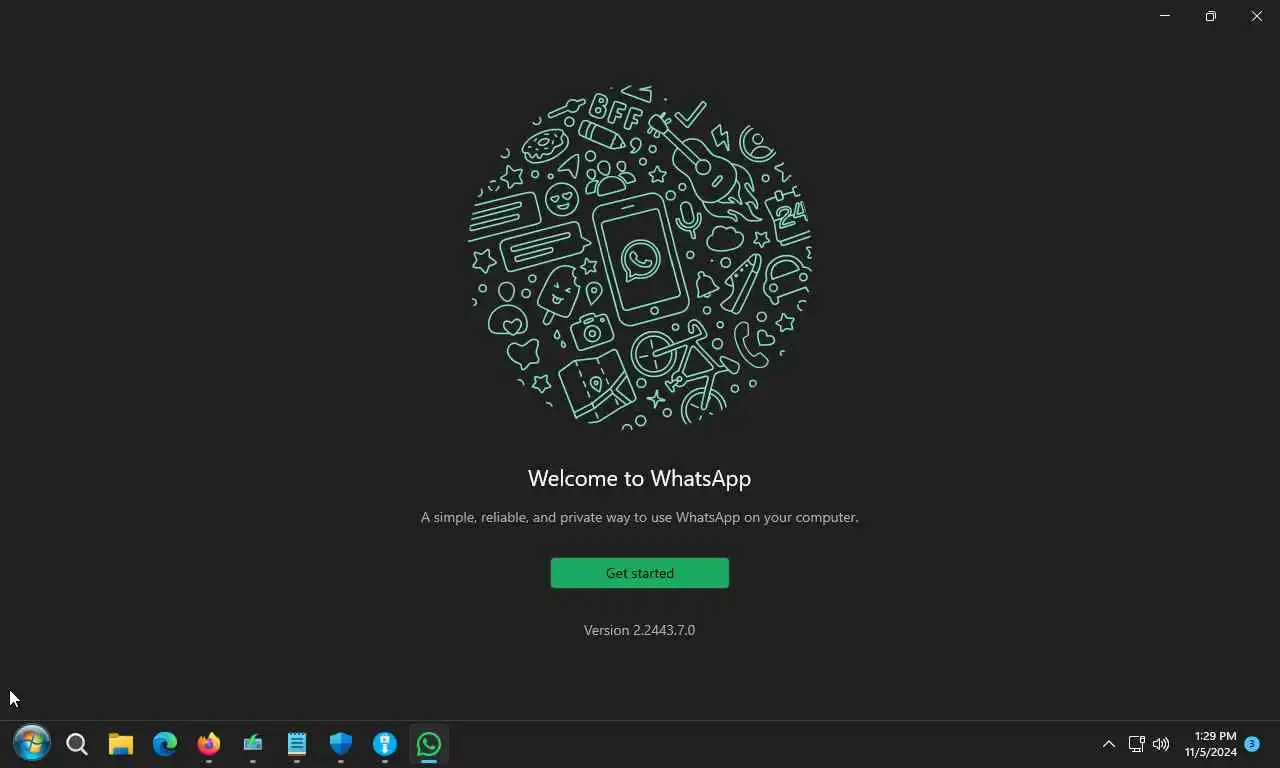Click the green Get started button
Viewport: 1280px width, 768px height.
pyautogui.click(x=639, y=573)
